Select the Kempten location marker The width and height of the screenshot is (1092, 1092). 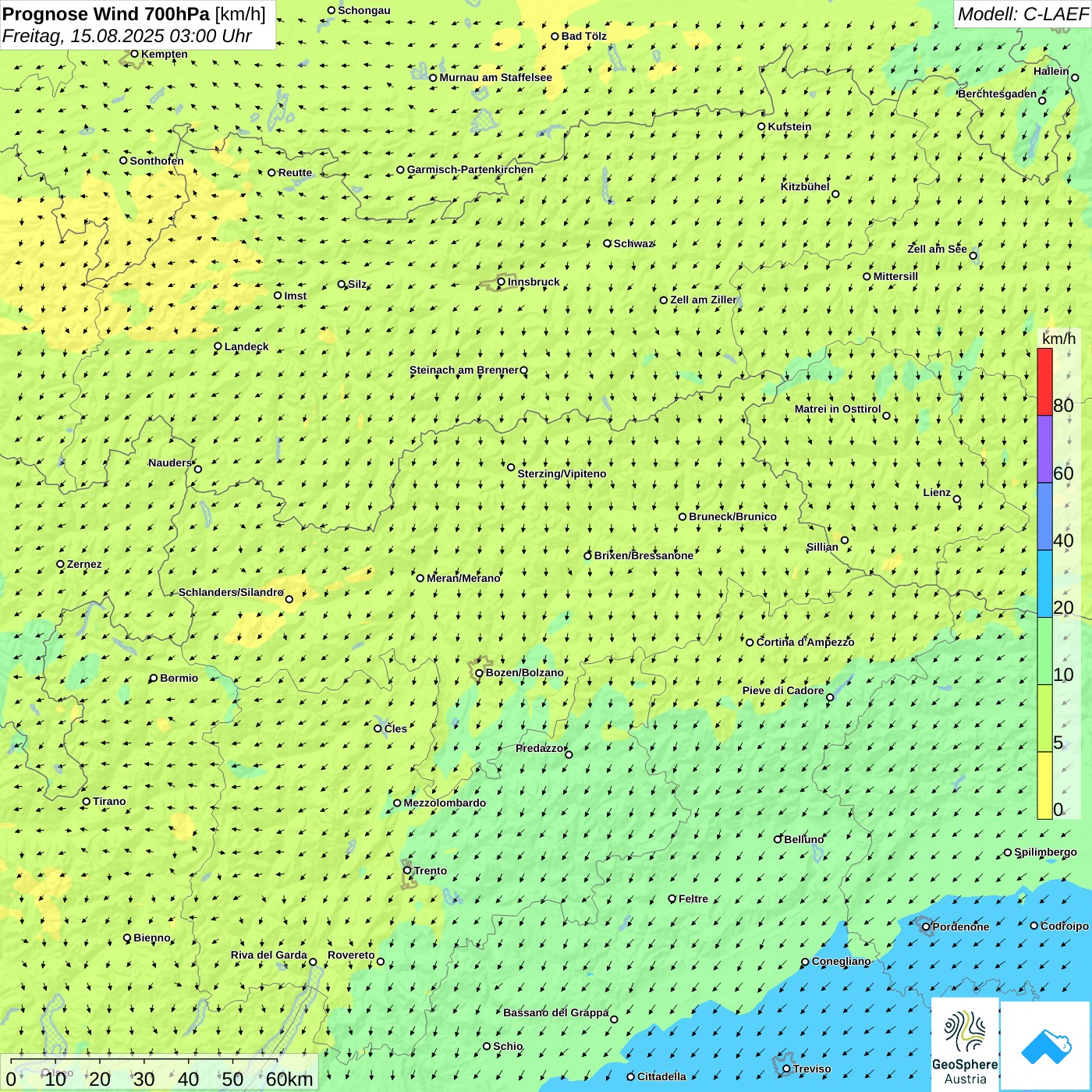[134, 54]
